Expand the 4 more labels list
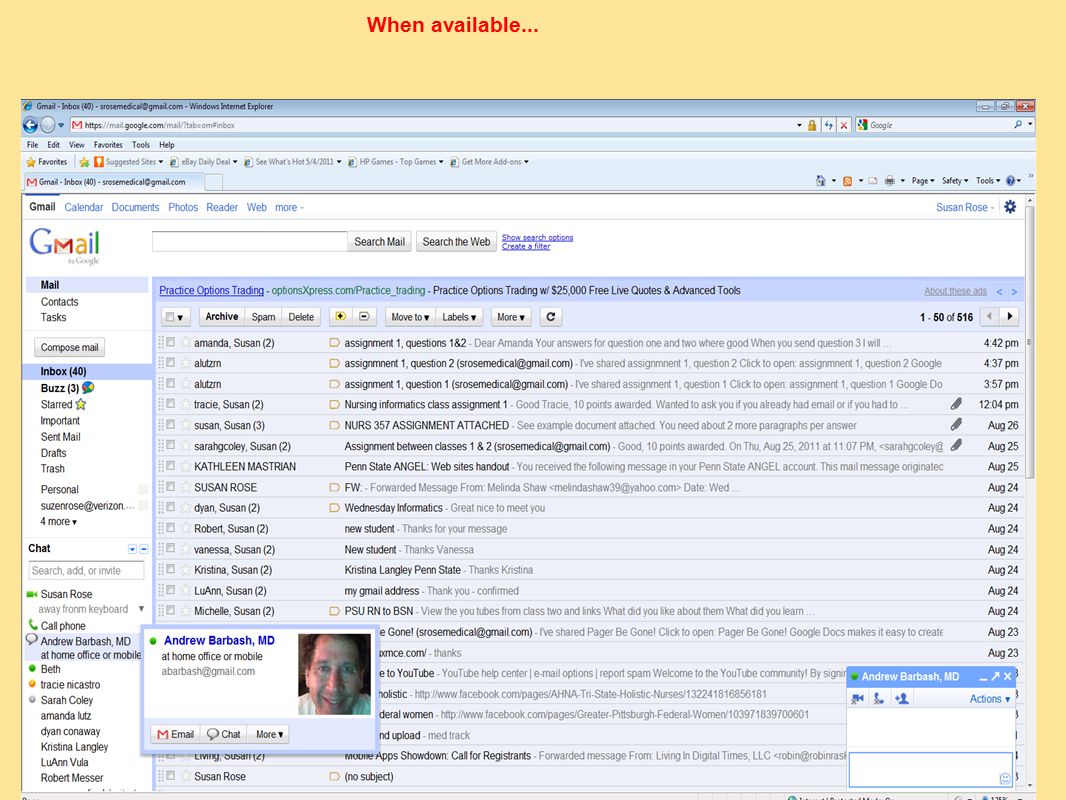The image size is (1066, 800). click(x=58, y=521)
